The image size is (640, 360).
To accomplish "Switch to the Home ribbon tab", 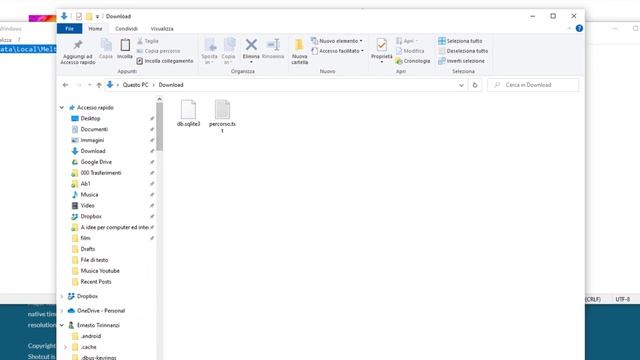I will pos(96,29).
